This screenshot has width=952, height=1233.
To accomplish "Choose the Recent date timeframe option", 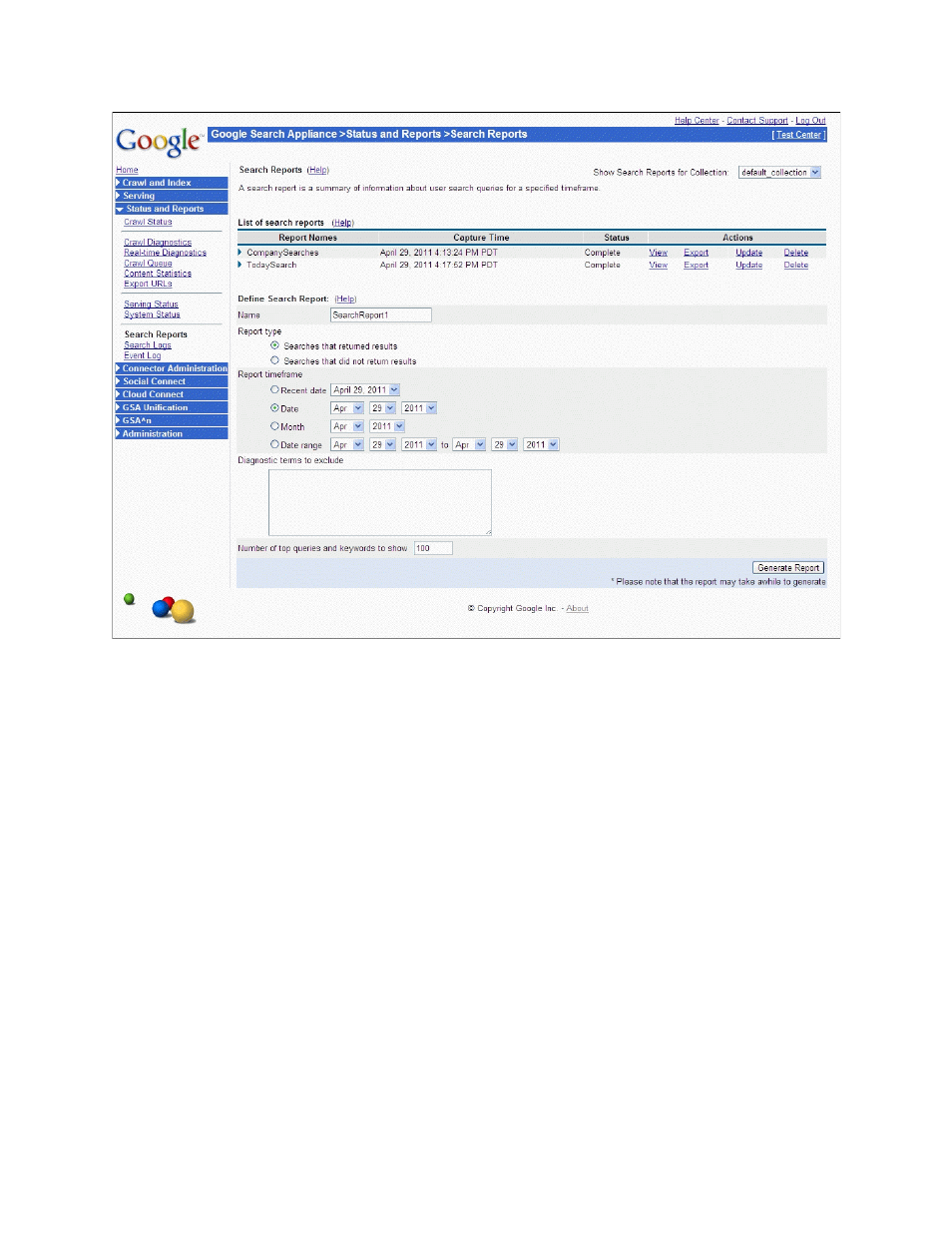I will tap(274, 389).
